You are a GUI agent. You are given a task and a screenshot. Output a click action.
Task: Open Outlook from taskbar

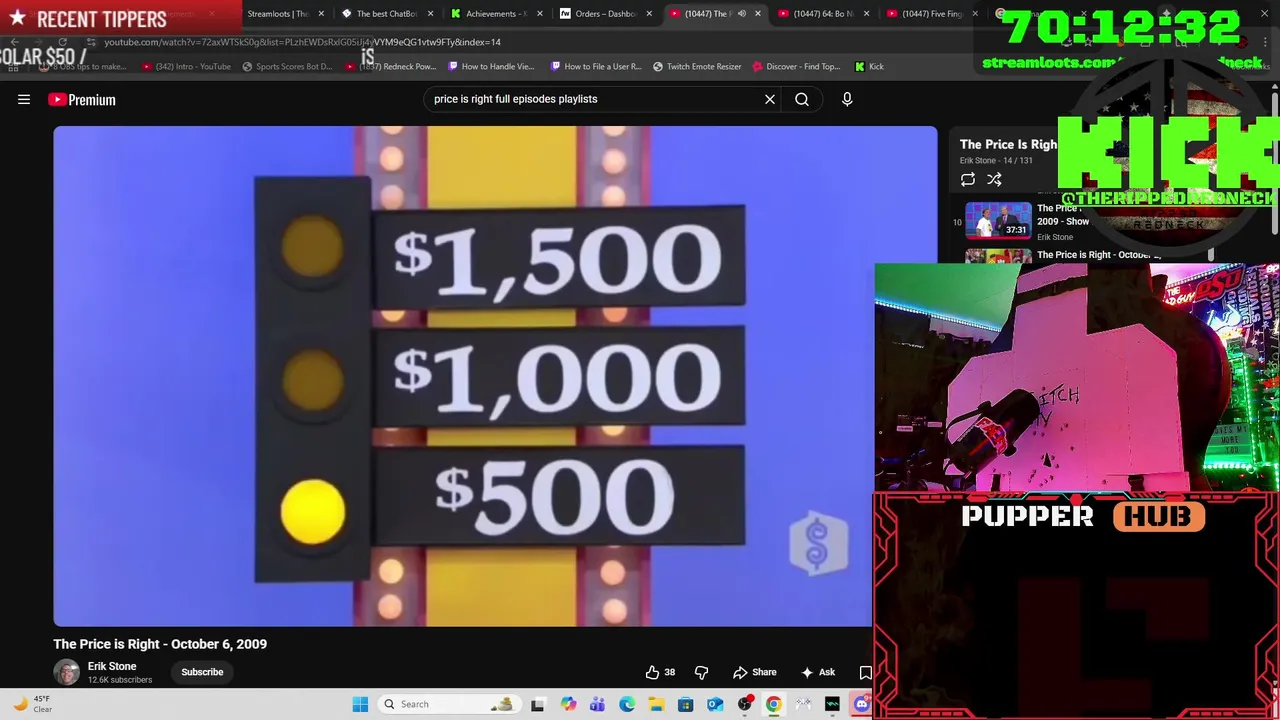[715, 704]
